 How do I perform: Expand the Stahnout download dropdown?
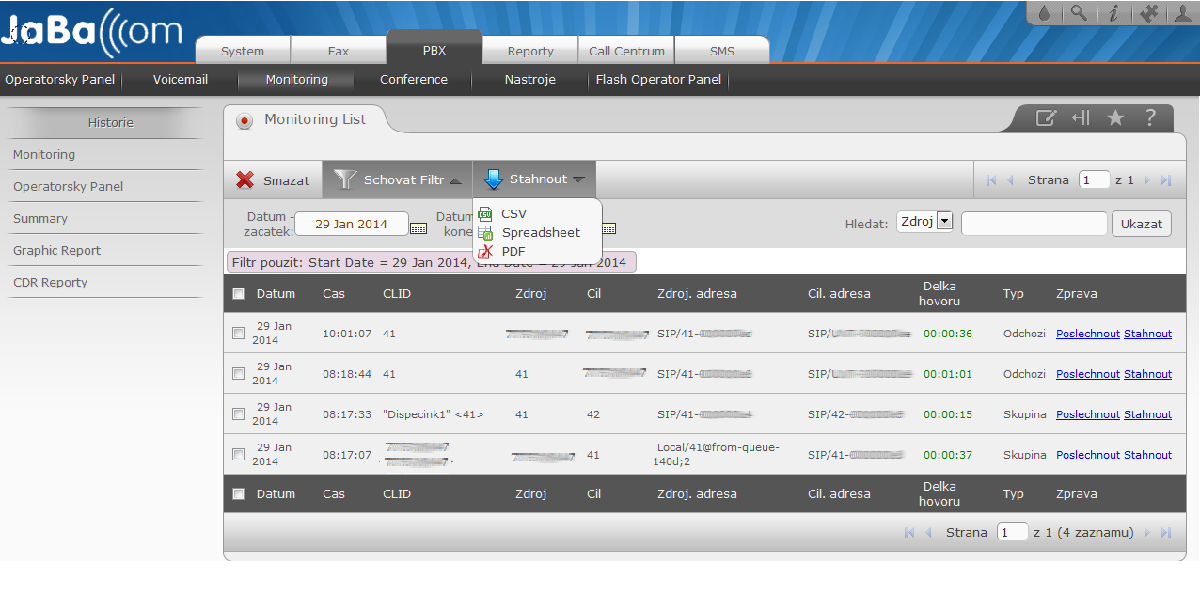click(535, 180)
